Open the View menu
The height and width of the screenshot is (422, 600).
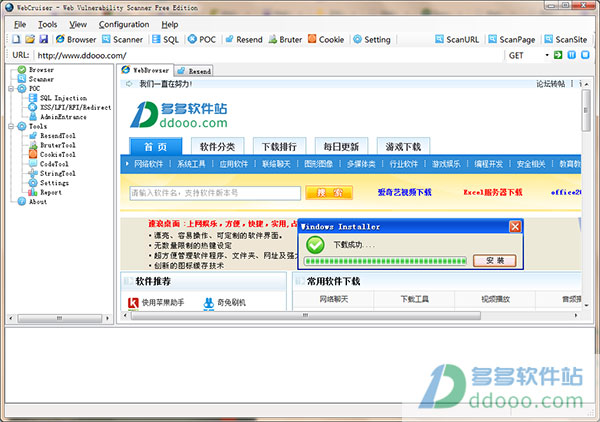coord(78,24)
